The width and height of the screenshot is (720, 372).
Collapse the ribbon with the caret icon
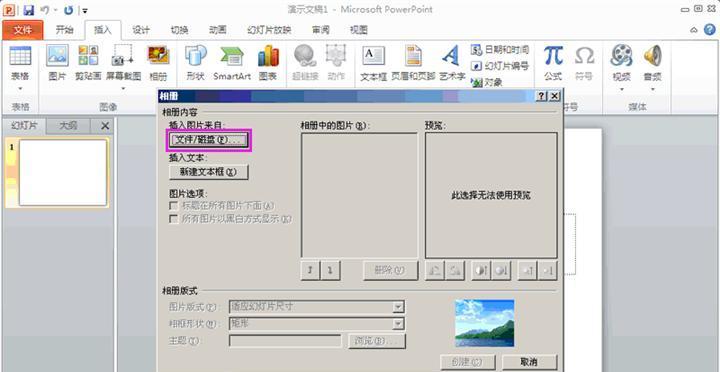694,30
